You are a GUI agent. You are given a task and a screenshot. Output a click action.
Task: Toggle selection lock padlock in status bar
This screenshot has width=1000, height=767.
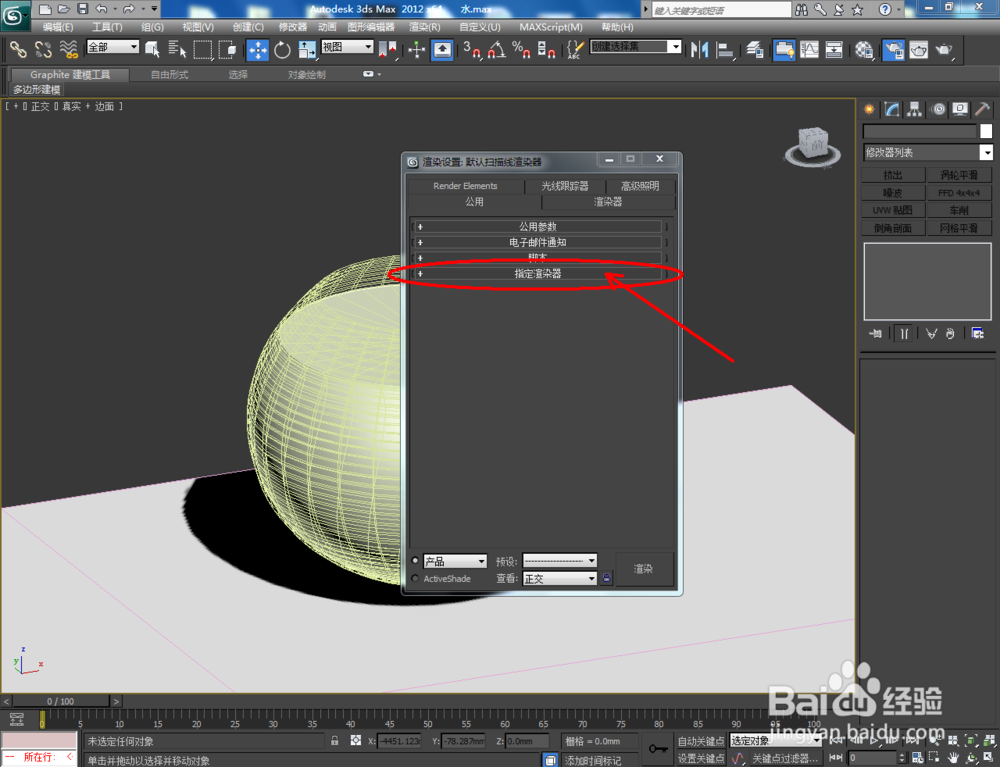(335, 741)
